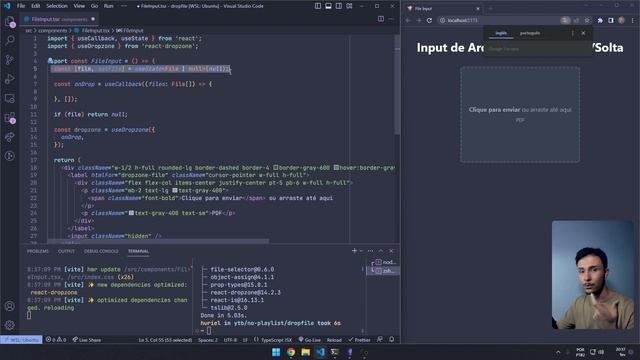Toggle the bottom panel layout icon

329,6
